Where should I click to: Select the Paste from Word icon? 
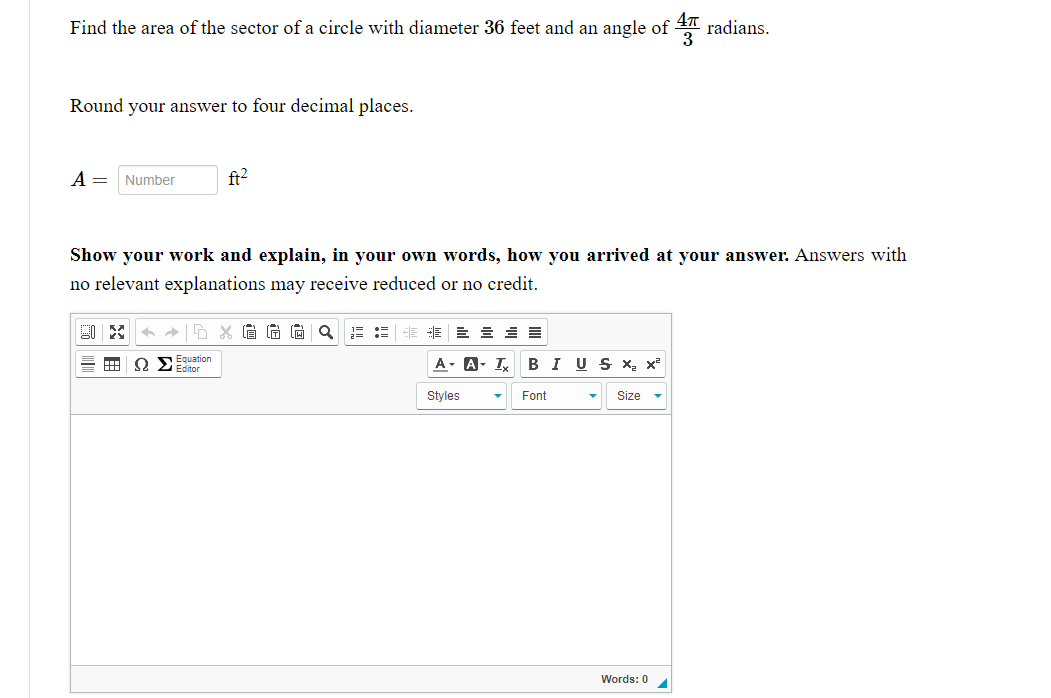pyautogui.click(x=298, y=332)
